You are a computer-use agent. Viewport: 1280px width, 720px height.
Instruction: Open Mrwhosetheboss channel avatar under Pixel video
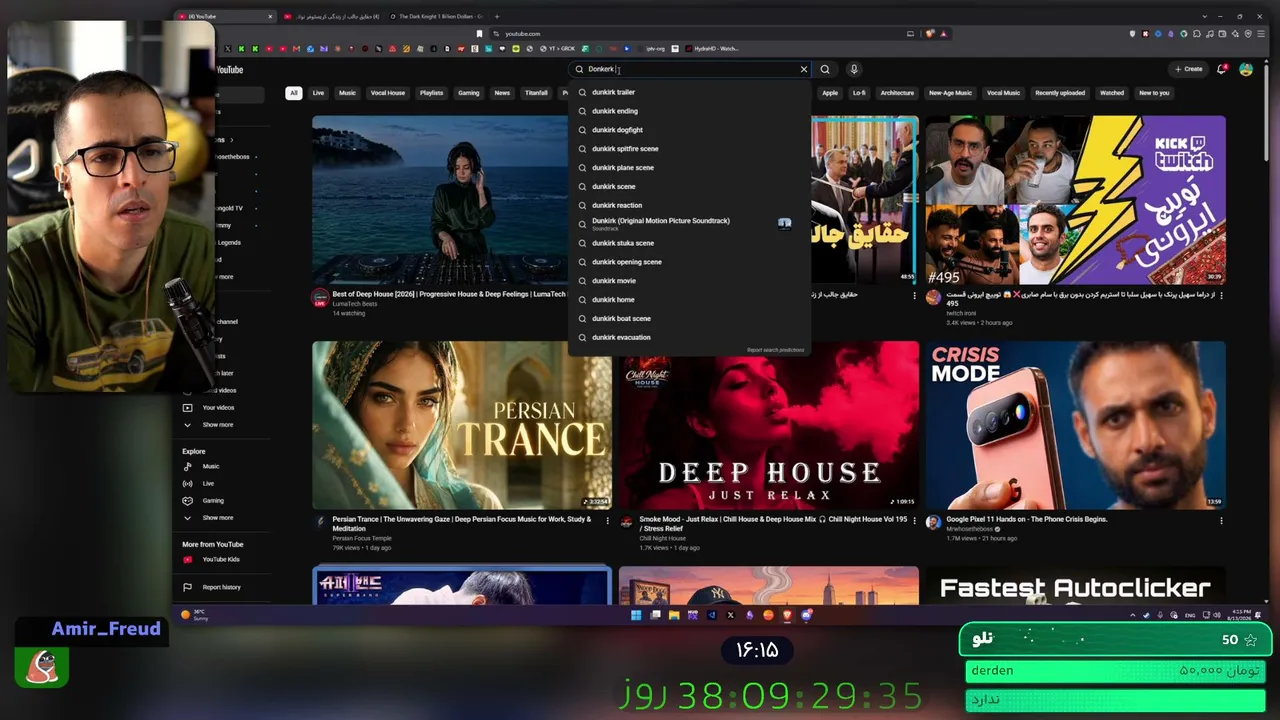click(933, 522)
